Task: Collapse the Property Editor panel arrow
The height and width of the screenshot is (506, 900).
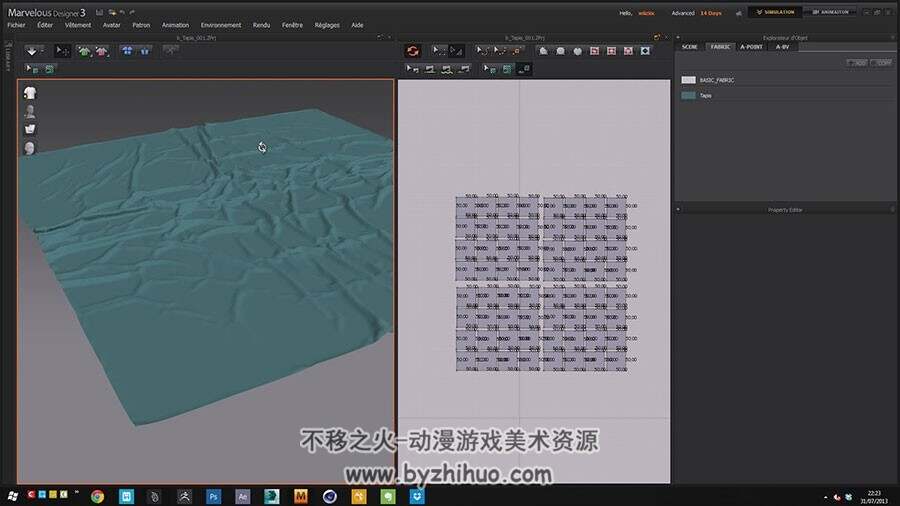Action: 678,210
